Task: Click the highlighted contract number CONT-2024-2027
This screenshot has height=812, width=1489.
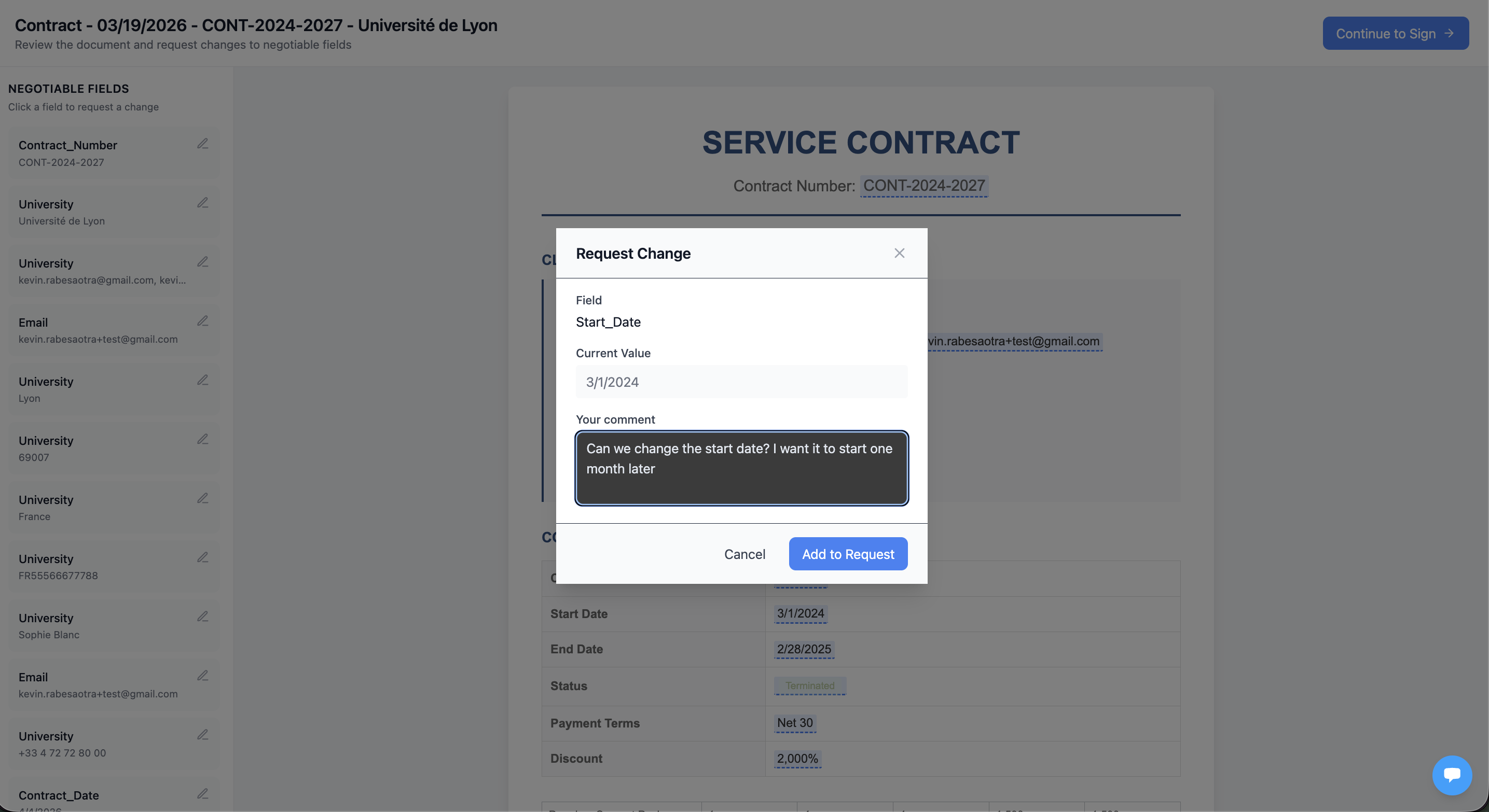Action: point(923,186)
